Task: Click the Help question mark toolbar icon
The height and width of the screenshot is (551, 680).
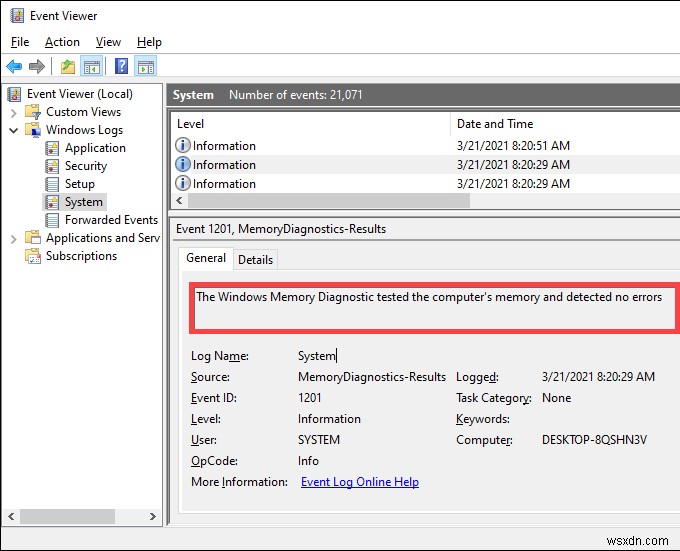Action: (121, 66)
